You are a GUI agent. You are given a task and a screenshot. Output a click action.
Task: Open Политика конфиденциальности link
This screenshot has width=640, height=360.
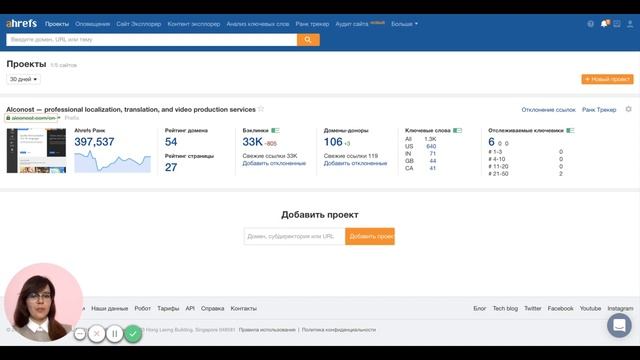pyautogui.click(x=339, y=330)
